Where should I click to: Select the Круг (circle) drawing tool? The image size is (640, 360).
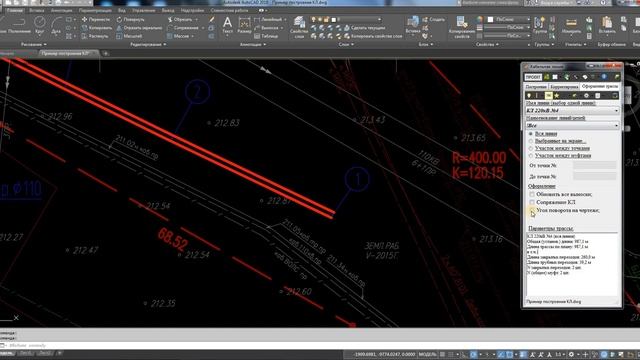pyautogui.click(x=40, y=24)
